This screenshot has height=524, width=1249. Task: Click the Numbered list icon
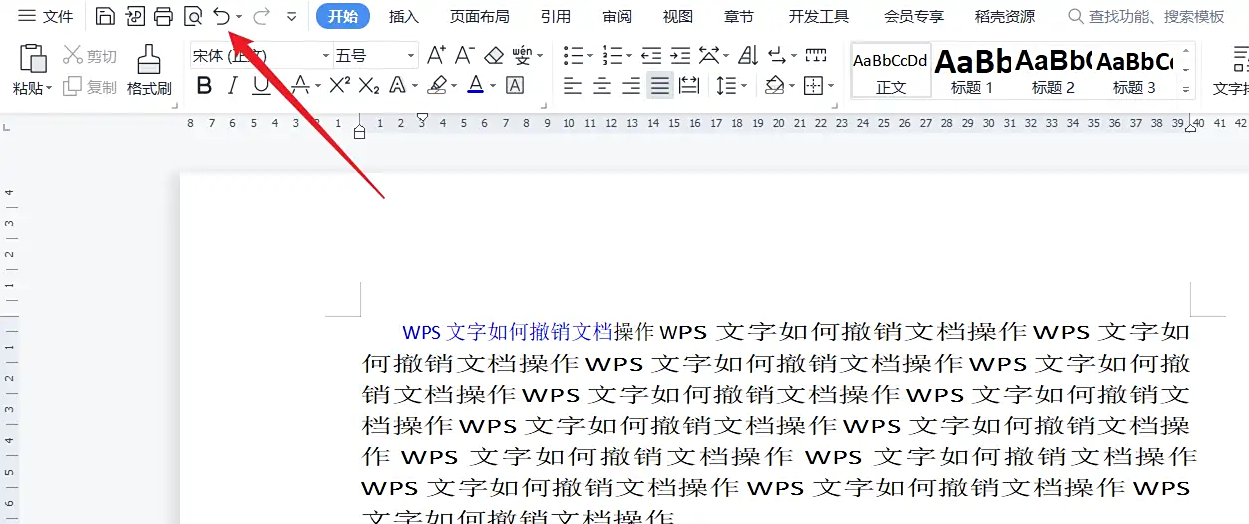tap(612, 55)
